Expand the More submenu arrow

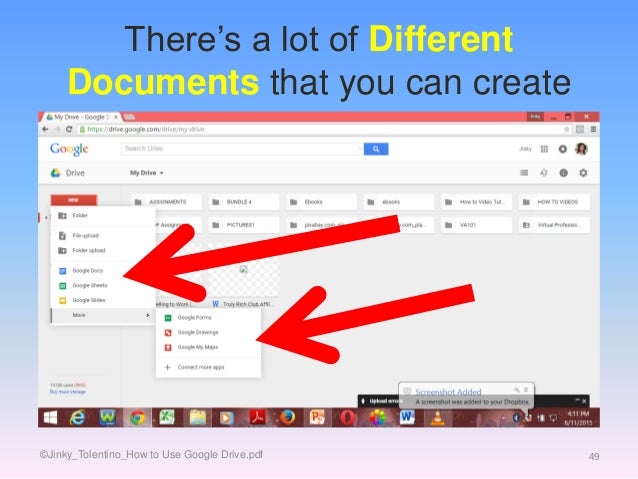pyautogui.click(x=147, y=315)
